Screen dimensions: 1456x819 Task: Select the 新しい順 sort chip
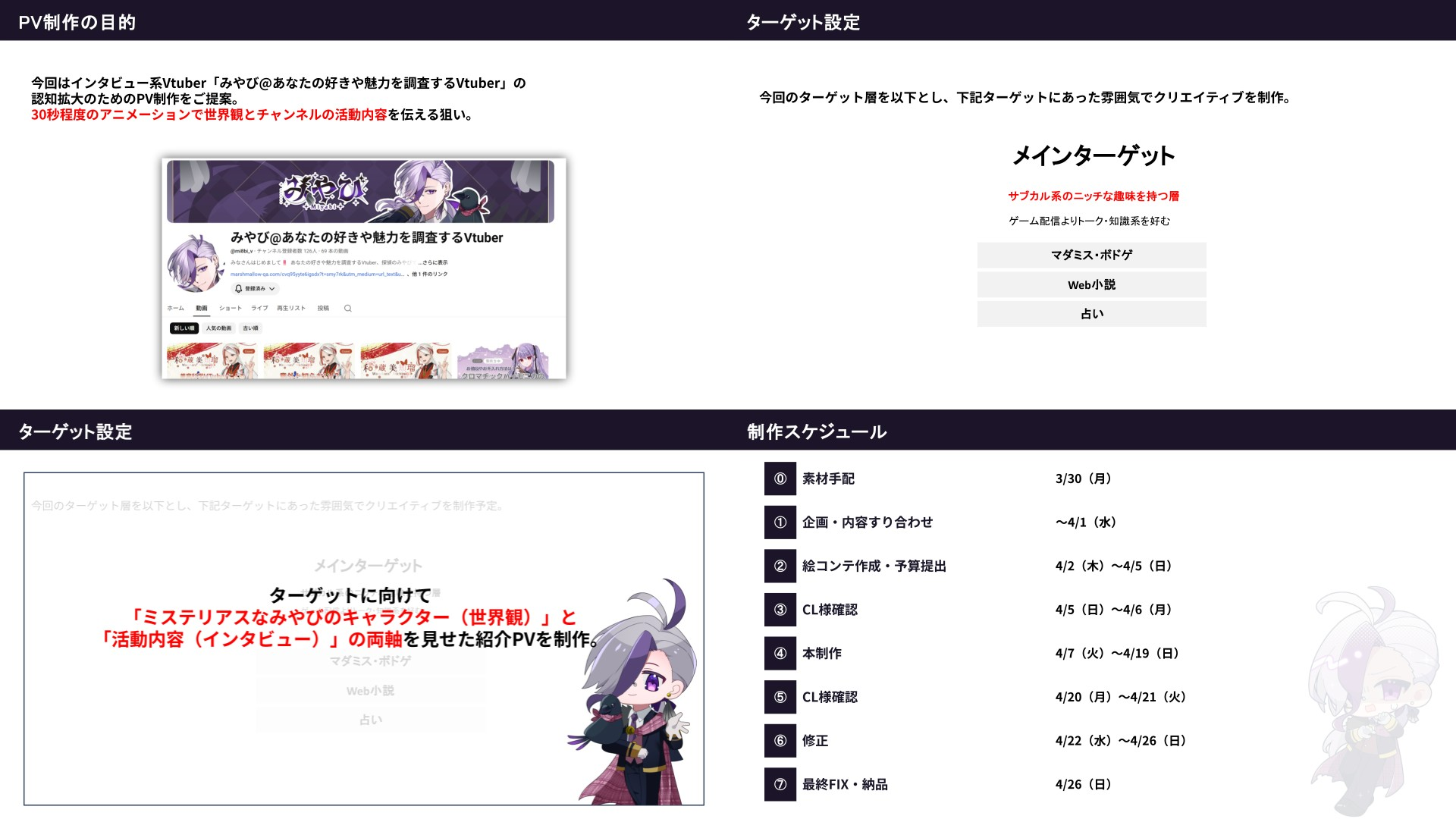184,328
